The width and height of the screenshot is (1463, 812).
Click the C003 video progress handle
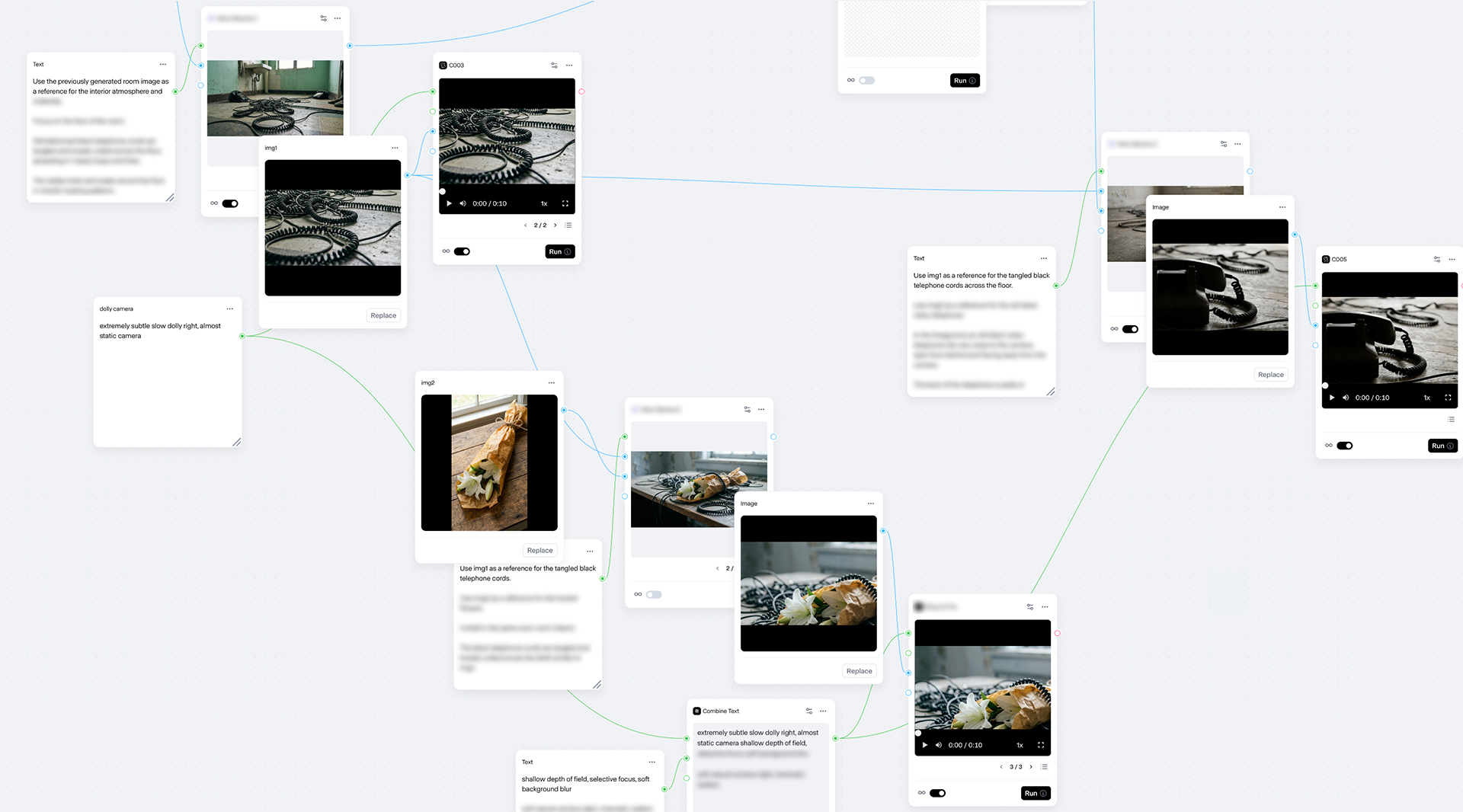click(442, 192)
